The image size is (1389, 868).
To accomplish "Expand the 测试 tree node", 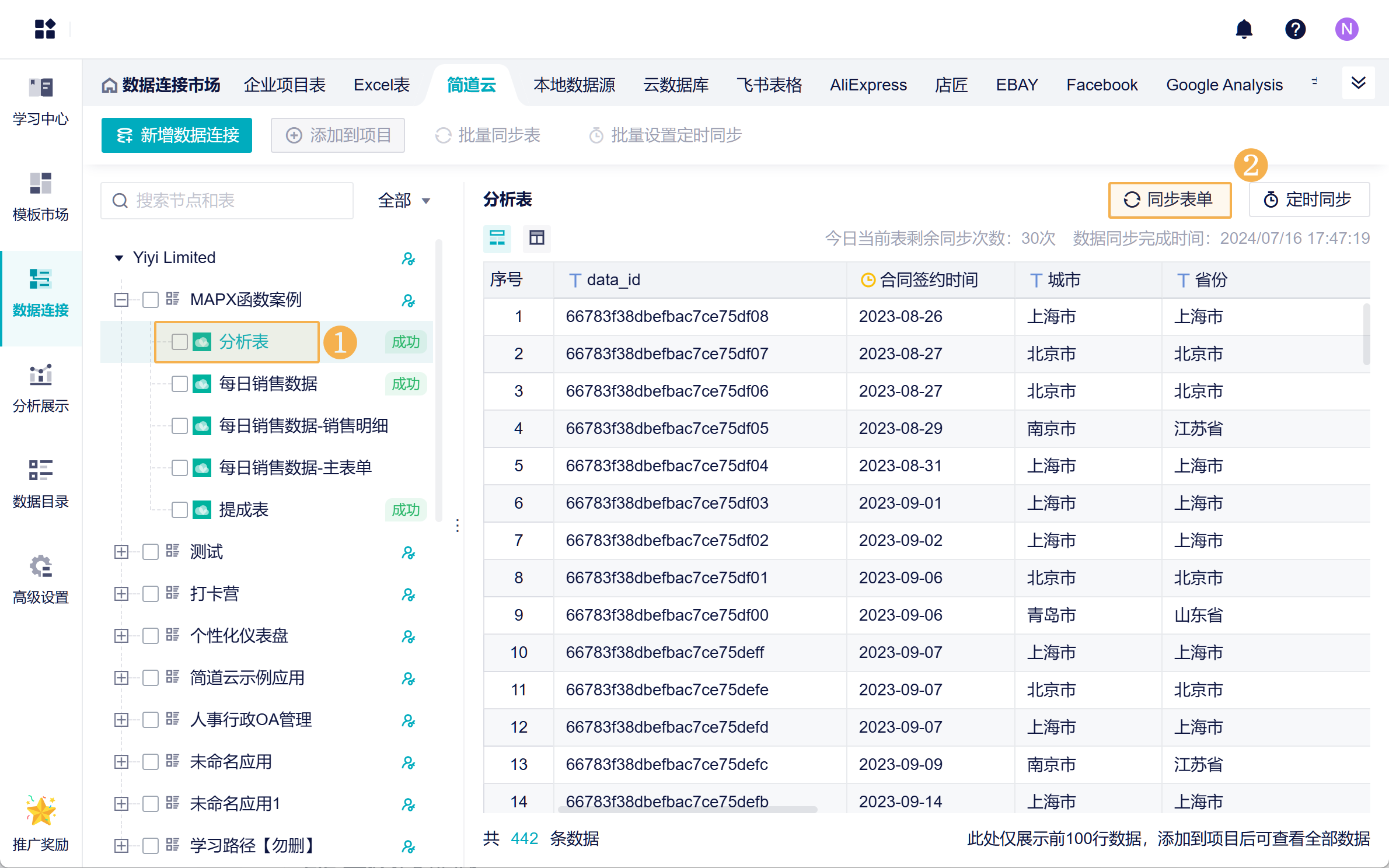I will [121, 552].
